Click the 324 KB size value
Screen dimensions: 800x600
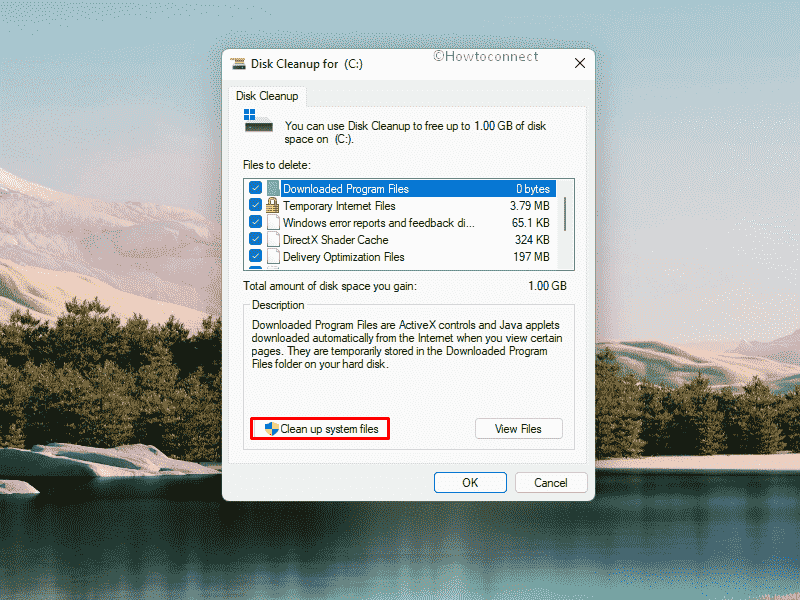532,240
